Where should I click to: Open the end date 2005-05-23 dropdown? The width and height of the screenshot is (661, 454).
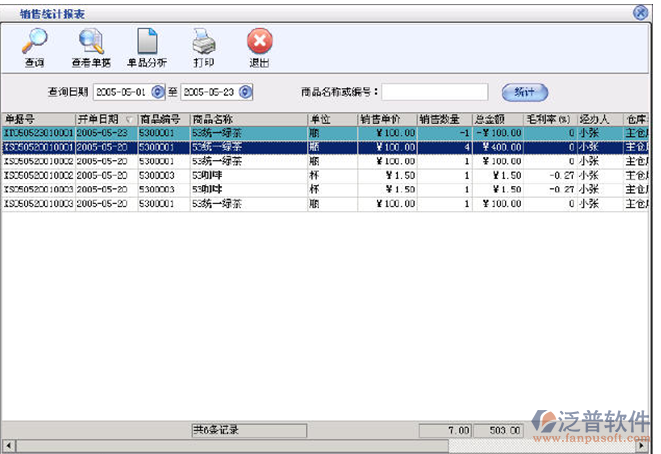[245, 92]
